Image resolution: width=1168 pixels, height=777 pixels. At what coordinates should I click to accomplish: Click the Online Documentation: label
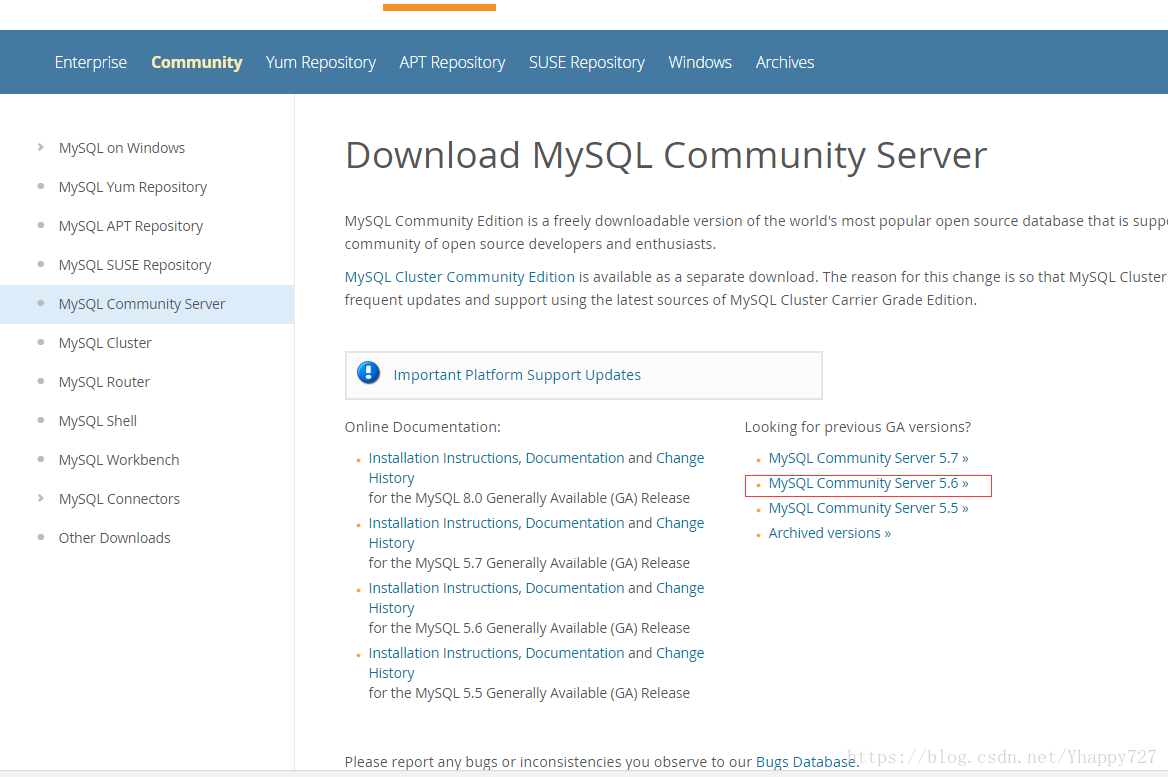(x=422, y=427)
